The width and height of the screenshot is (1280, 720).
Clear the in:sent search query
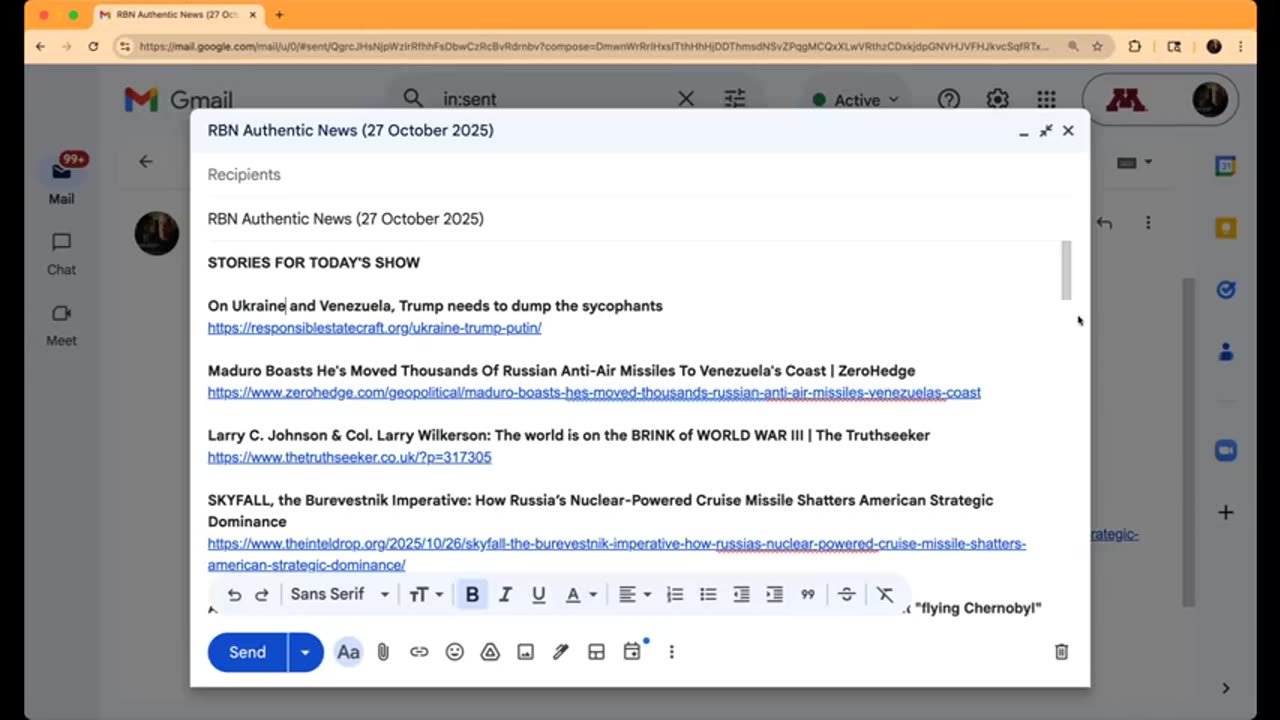[686, 99]
